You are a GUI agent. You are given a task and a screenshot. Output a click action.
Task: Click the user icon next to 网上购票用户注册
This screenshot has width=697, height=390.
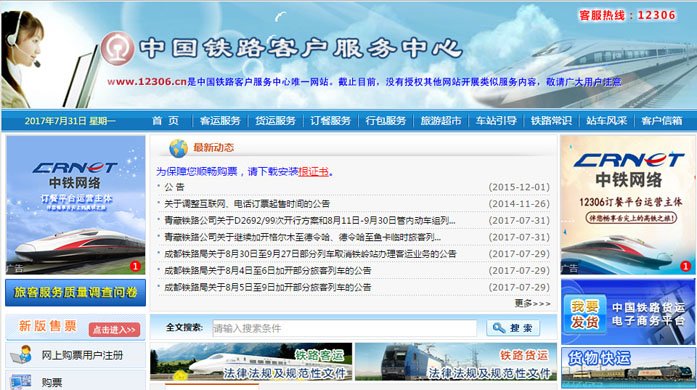(x=22, y=354)
